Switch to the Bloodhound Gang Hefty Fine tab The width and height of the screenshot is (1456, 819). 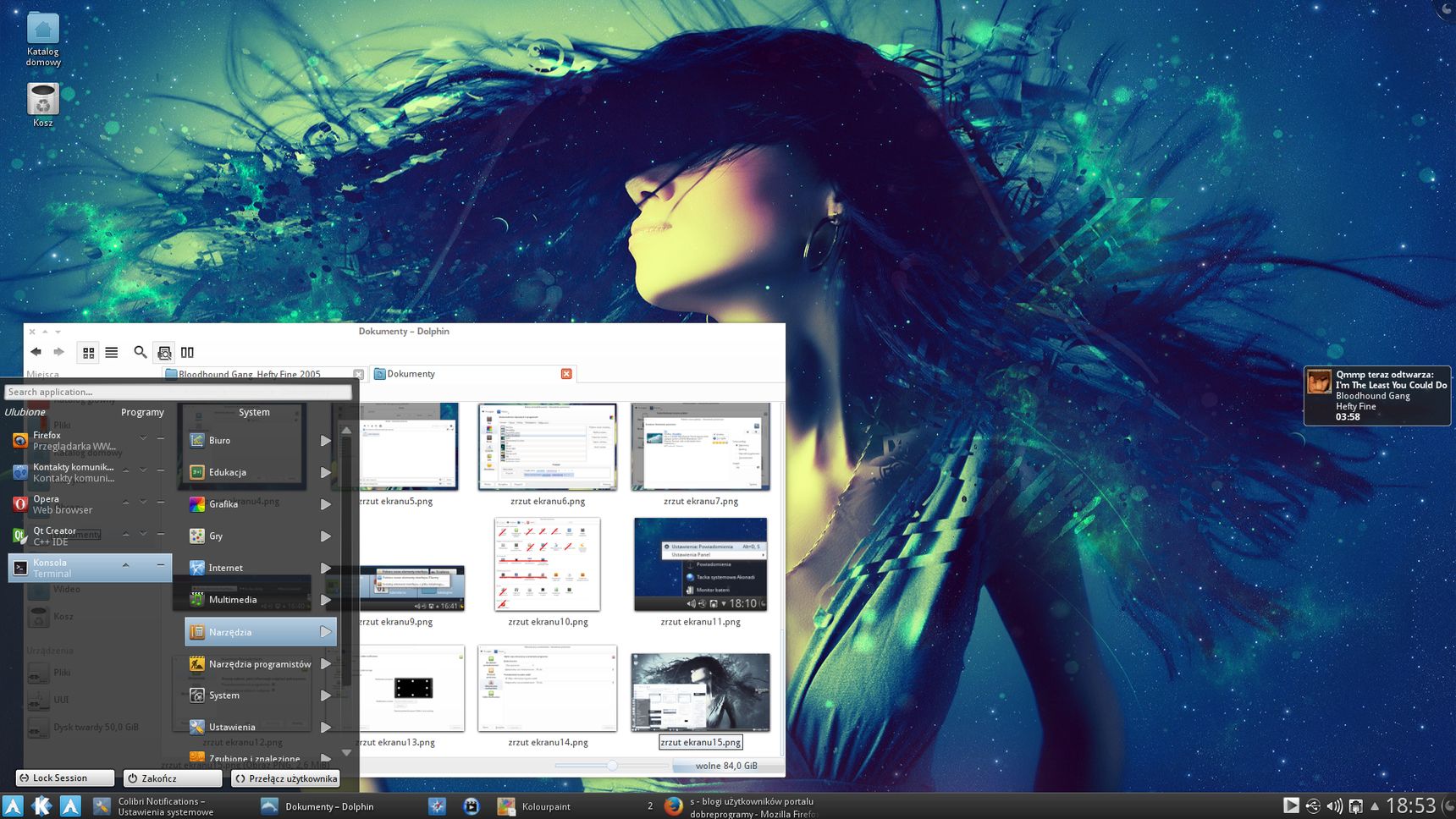(x=264, y=374)
